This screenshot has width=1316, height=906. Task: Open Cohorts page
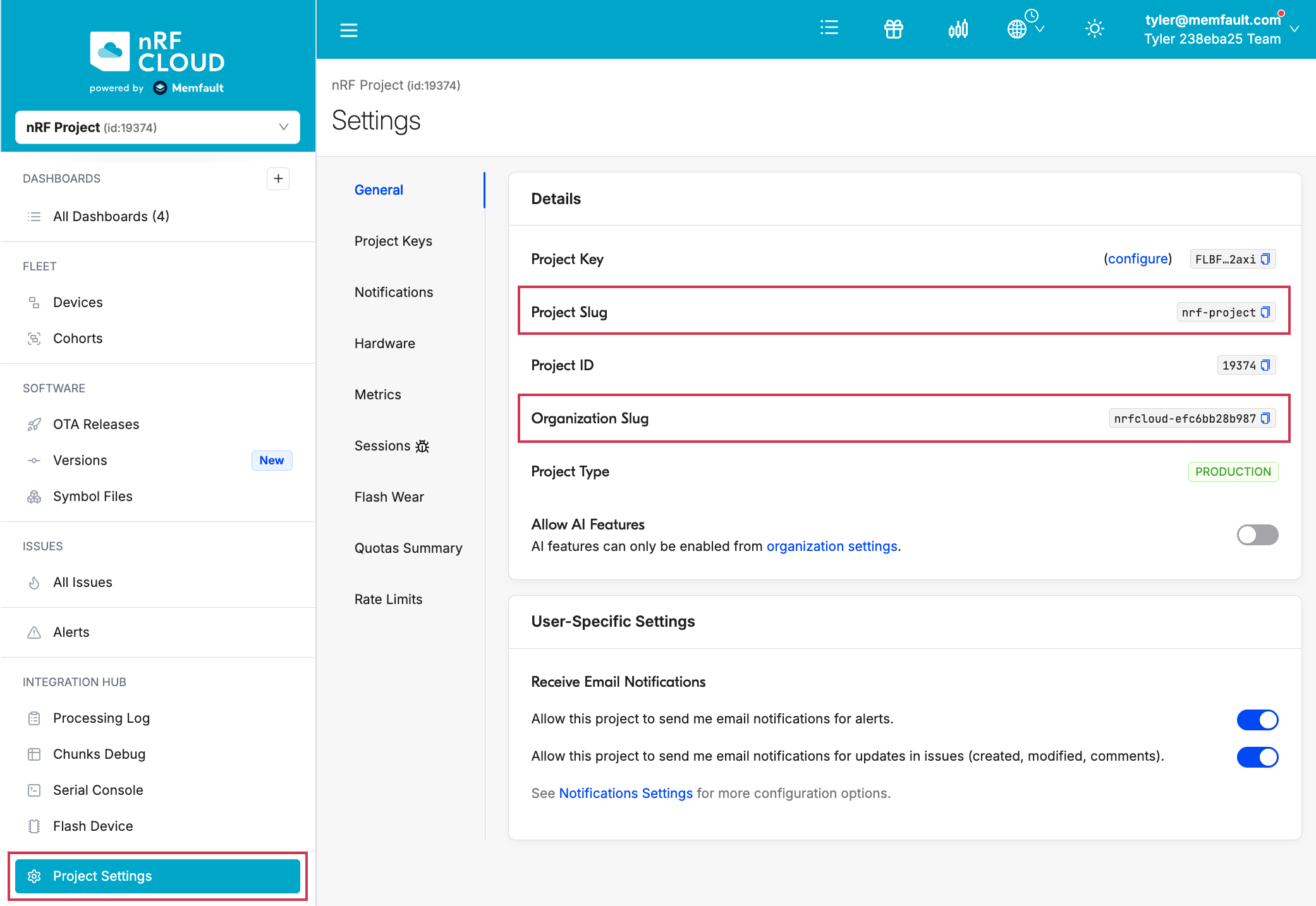pos(78,338)
